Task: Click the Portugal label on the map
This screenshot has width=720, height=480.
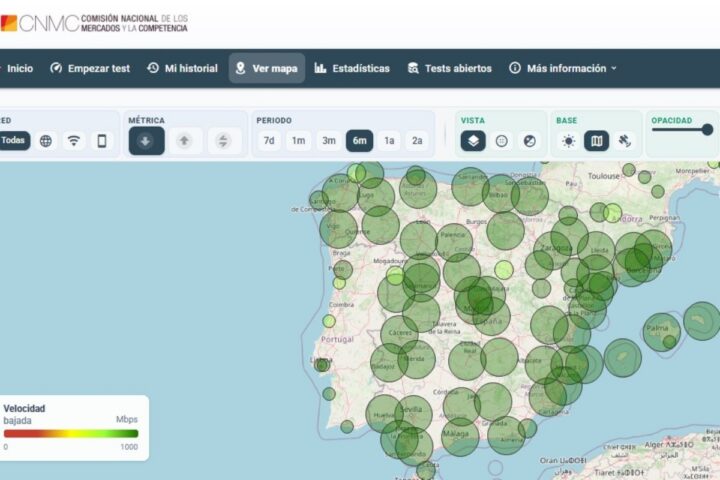Action: [x=338, y=339]
